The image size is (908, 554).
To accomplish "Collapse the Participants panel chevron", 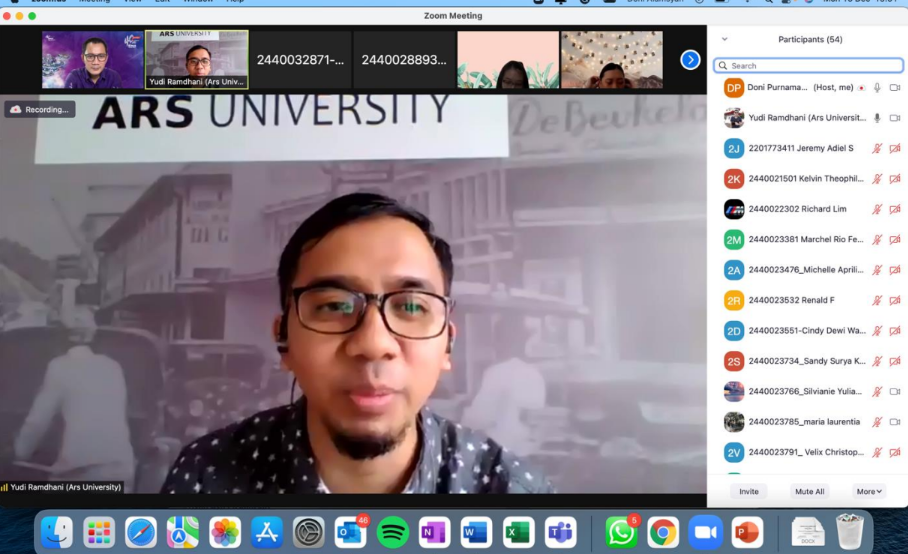I will [725, 40].
